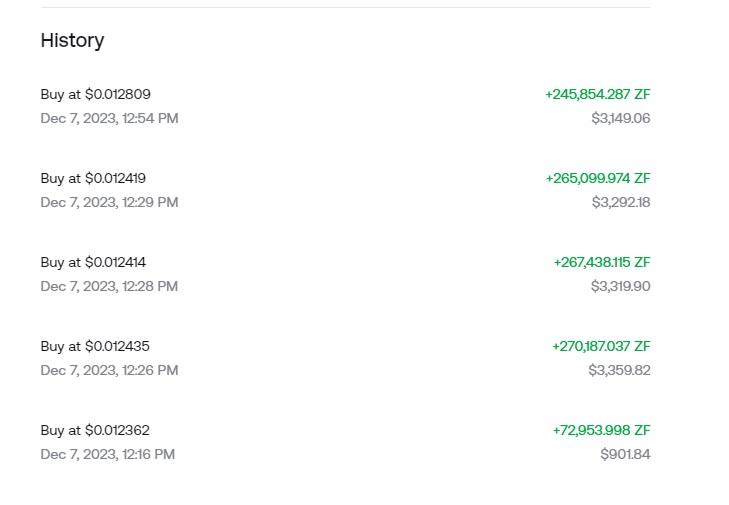The height and width of the screenshot is (505, 729).
Task: Click the 12:29 PM transaction date
Action: (109, 202)
